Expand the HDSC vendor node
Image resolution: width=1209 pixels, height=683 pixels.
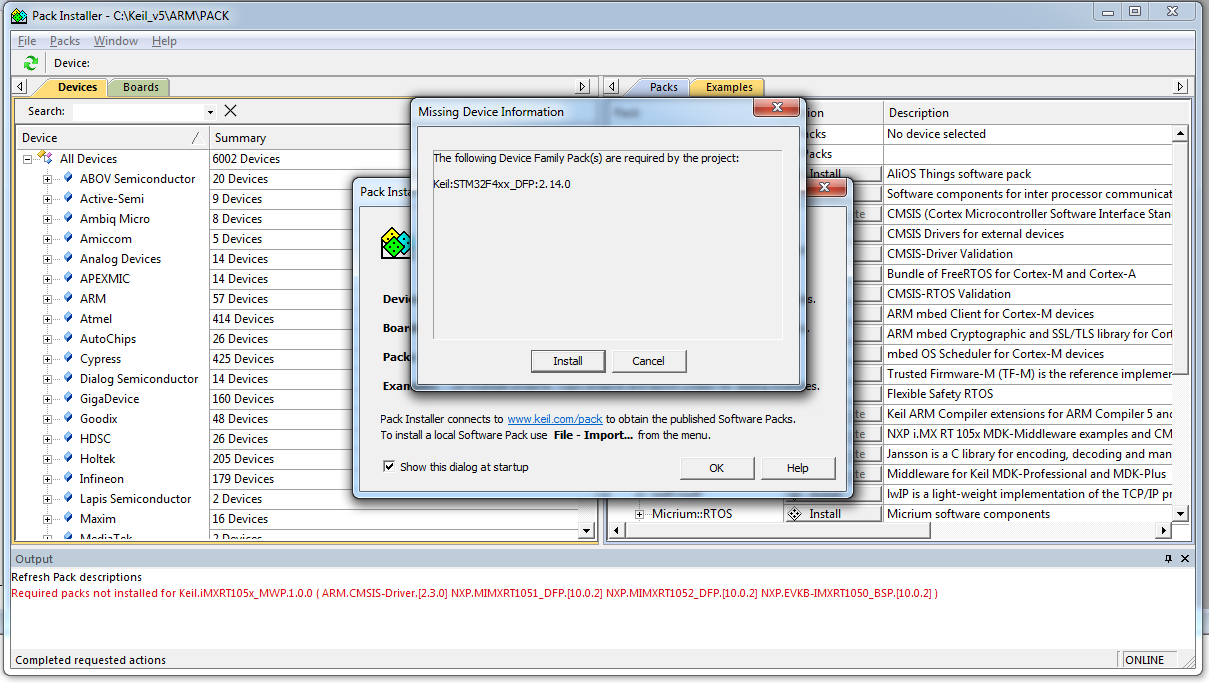(47, 439)
